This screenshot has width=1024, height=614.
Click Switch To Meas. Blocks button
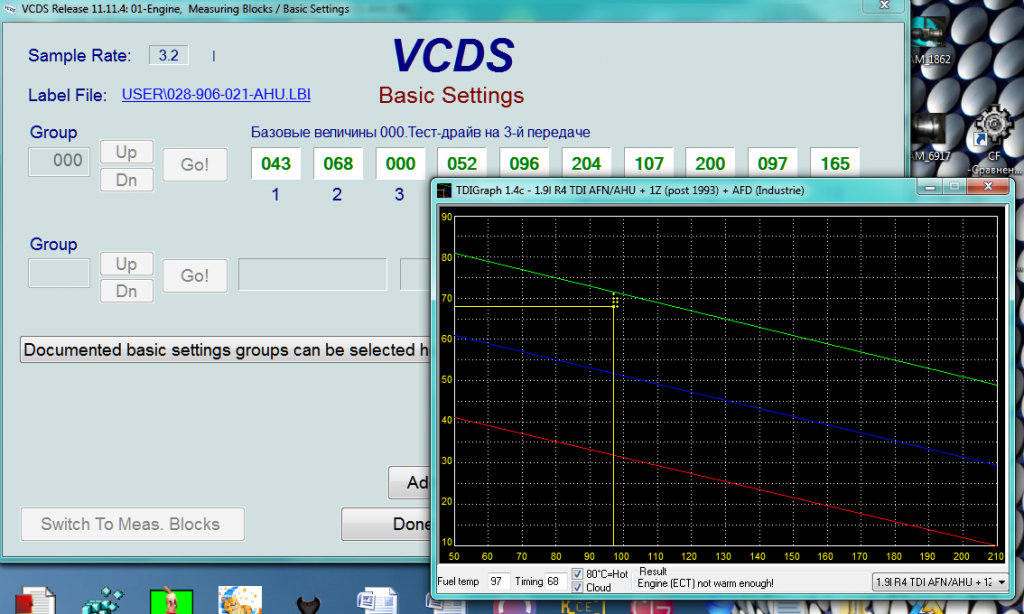[129, 524]
